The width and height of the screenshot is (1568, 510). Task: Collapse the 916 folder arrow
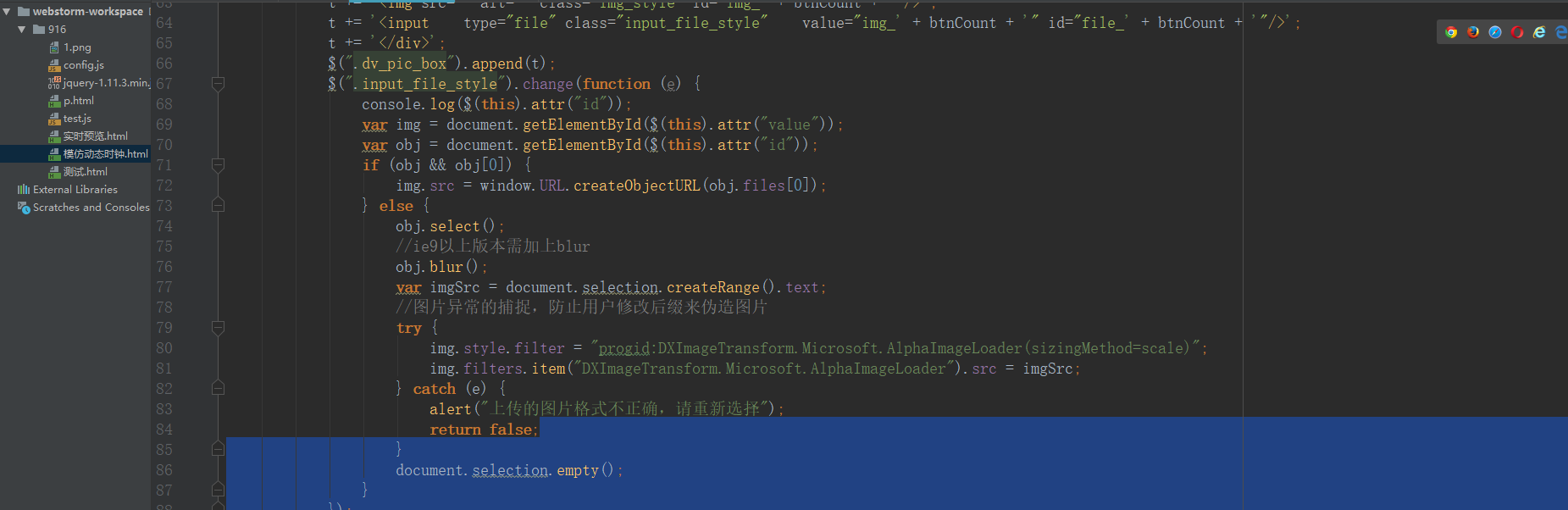click(22, 30)
